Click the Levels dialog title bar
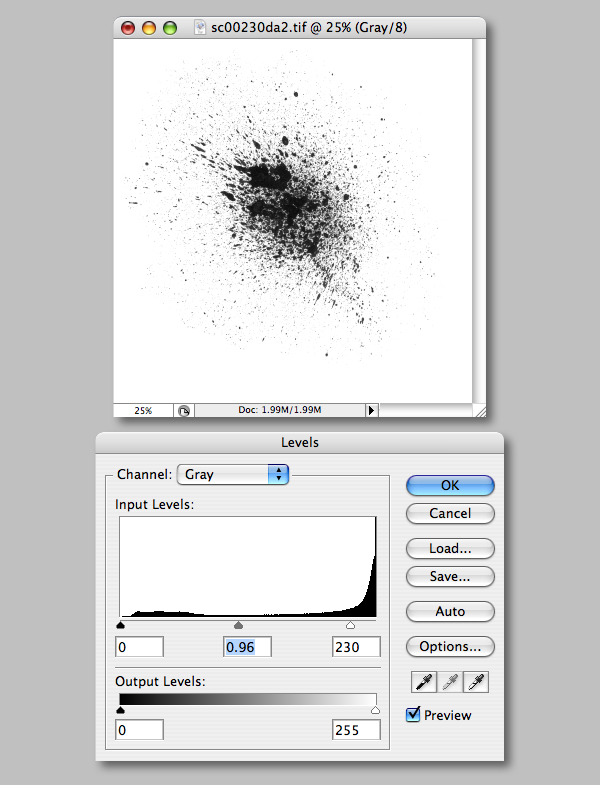The height and width of the screenshot is (785, 600). pyautogui.click(x=299, y=443)
